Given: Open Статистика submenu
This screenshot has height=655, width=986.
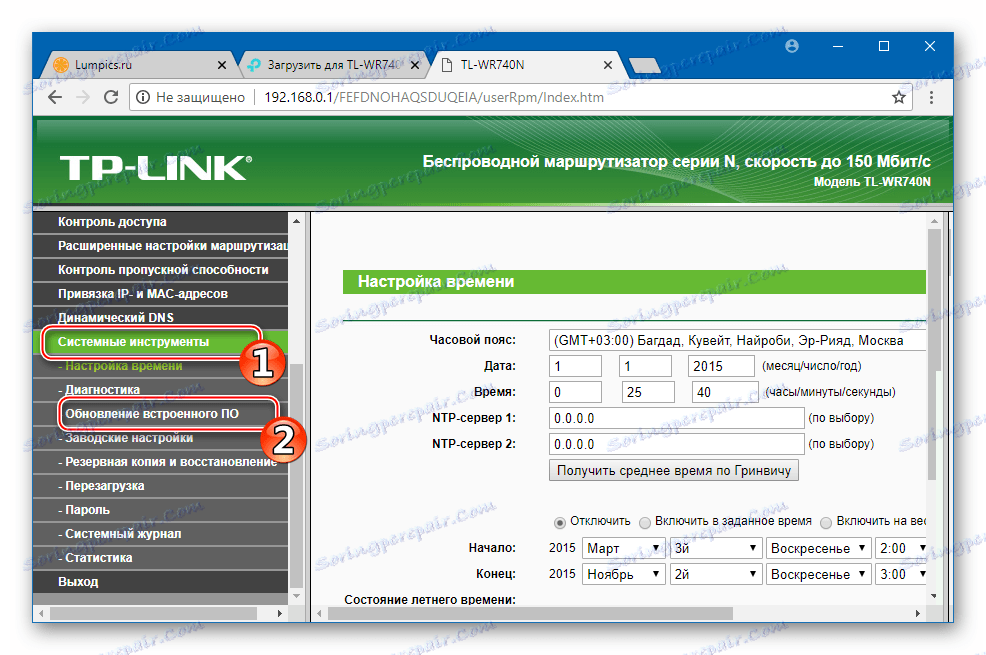Looking at the screenshot, I should 160,558.
